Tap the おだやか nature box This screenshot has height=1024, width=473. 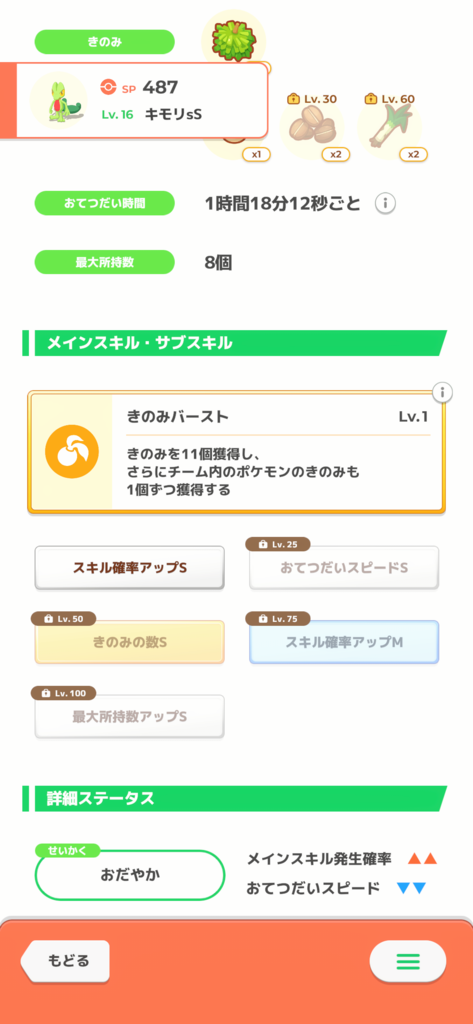point(129,874)
